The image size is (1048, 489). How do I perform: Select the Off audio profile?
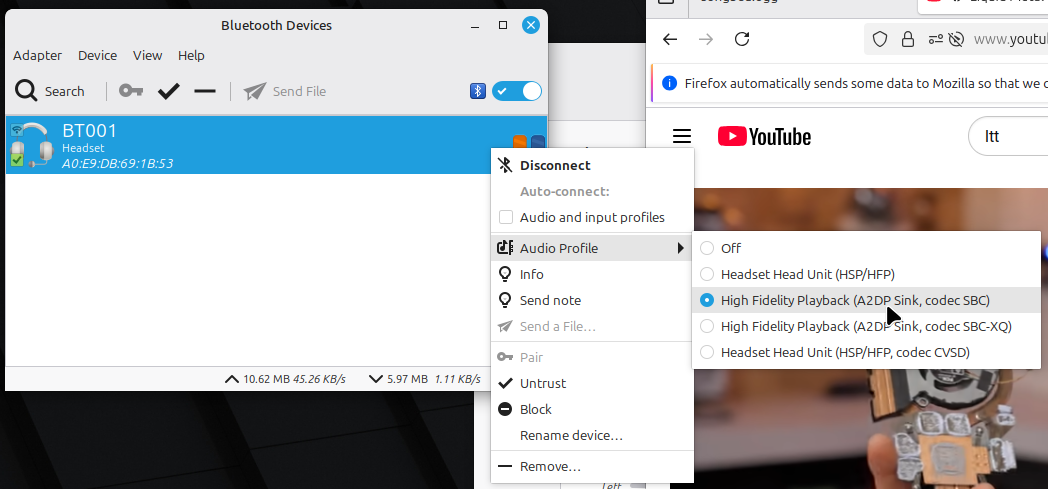pos(708,248)
